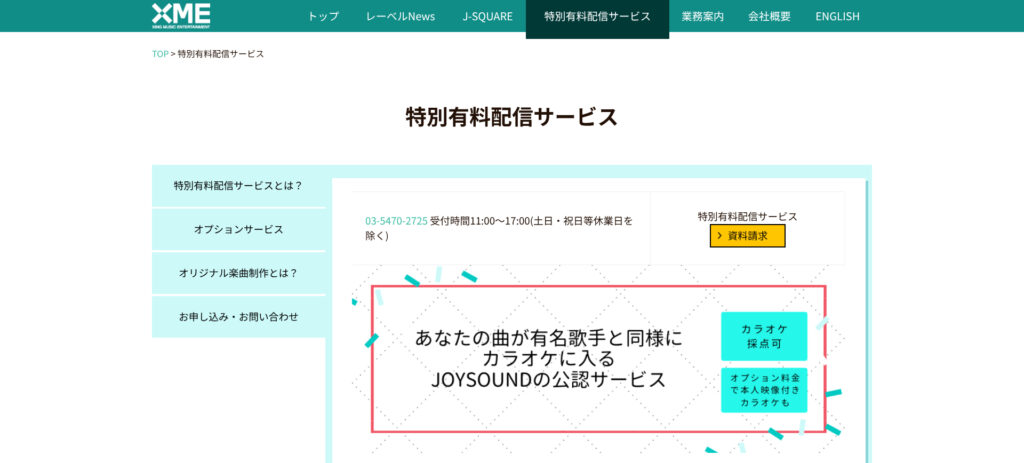Switch to the ENGLISH site link
1024x463 pixels.
(x=837, y=16)
